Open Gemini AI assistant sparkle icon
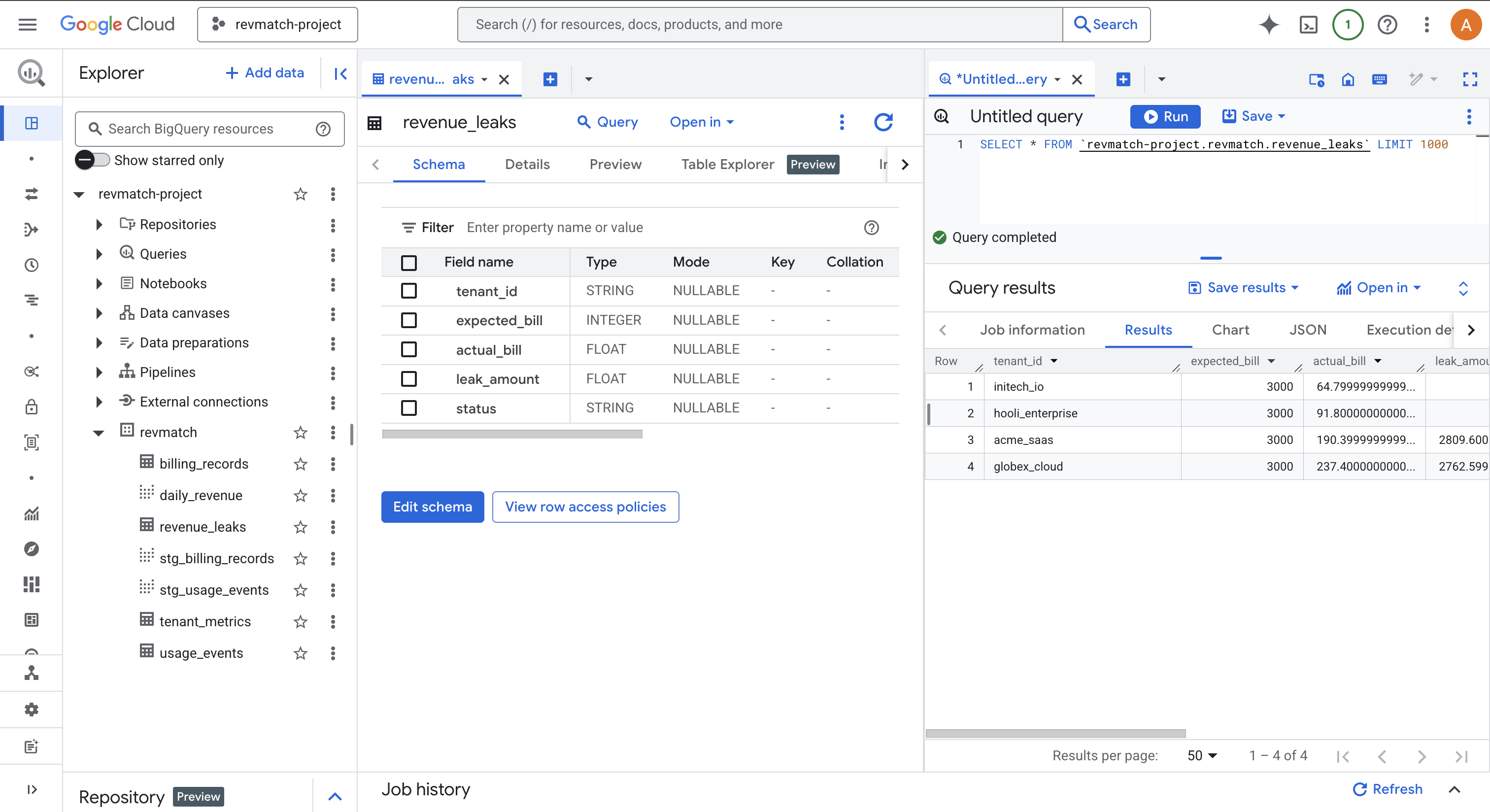The height and width of the screenshot is (812, 1490). (1268, 24)
